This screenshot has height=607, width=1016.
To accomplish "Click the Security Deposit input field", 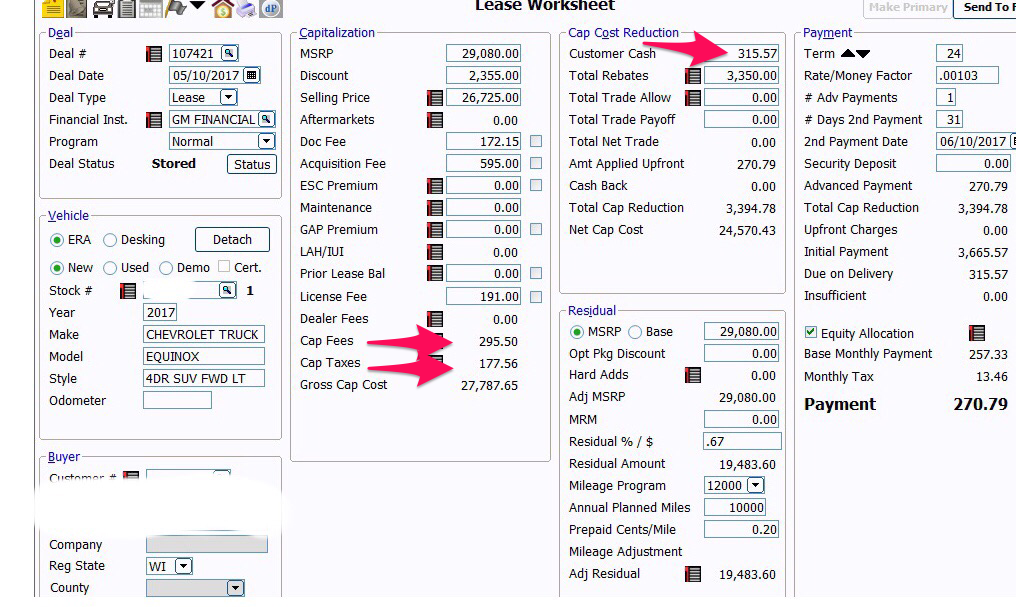I will click(x=974, y=164).
